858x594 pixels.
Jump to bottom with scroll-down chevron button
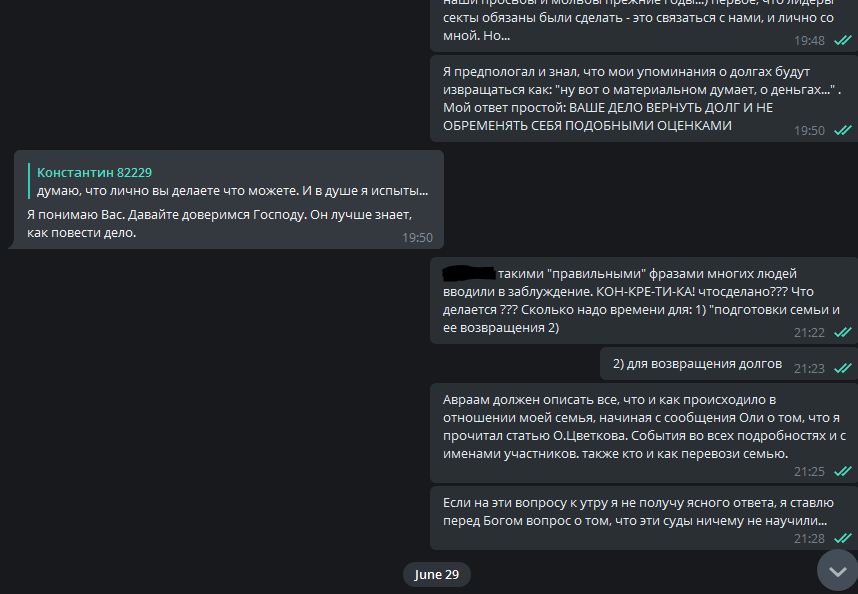tap(837, 571)
